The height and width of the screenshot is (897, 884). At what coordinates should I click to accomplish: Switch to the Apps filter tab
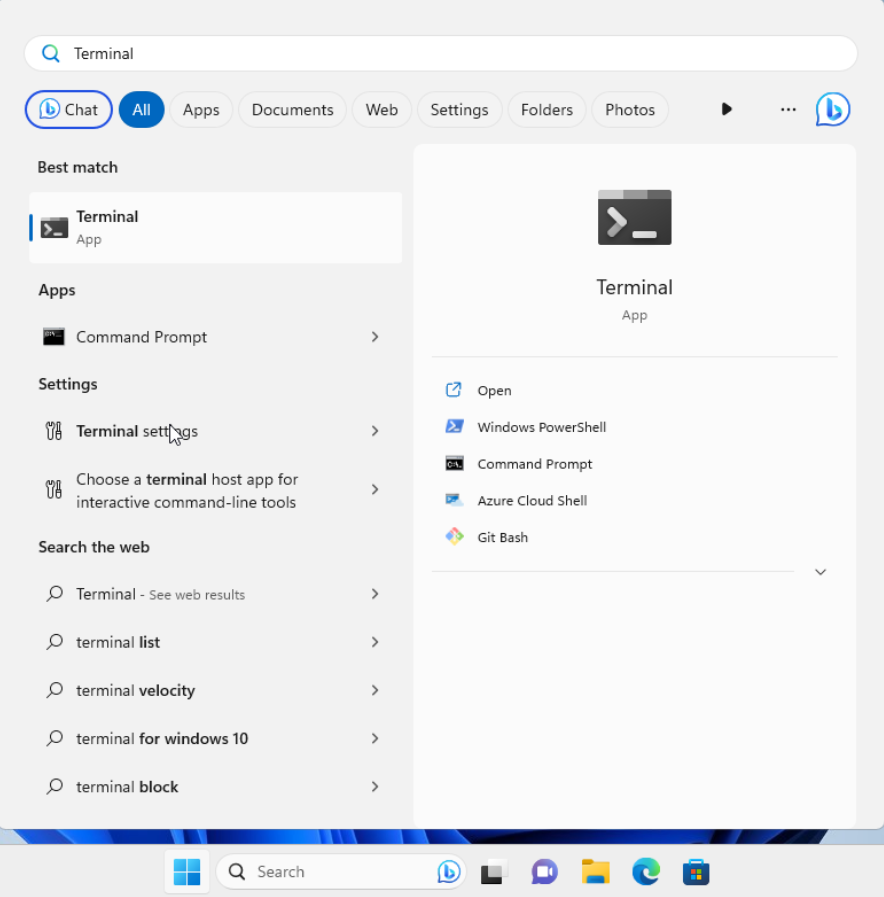coord(201,109)
